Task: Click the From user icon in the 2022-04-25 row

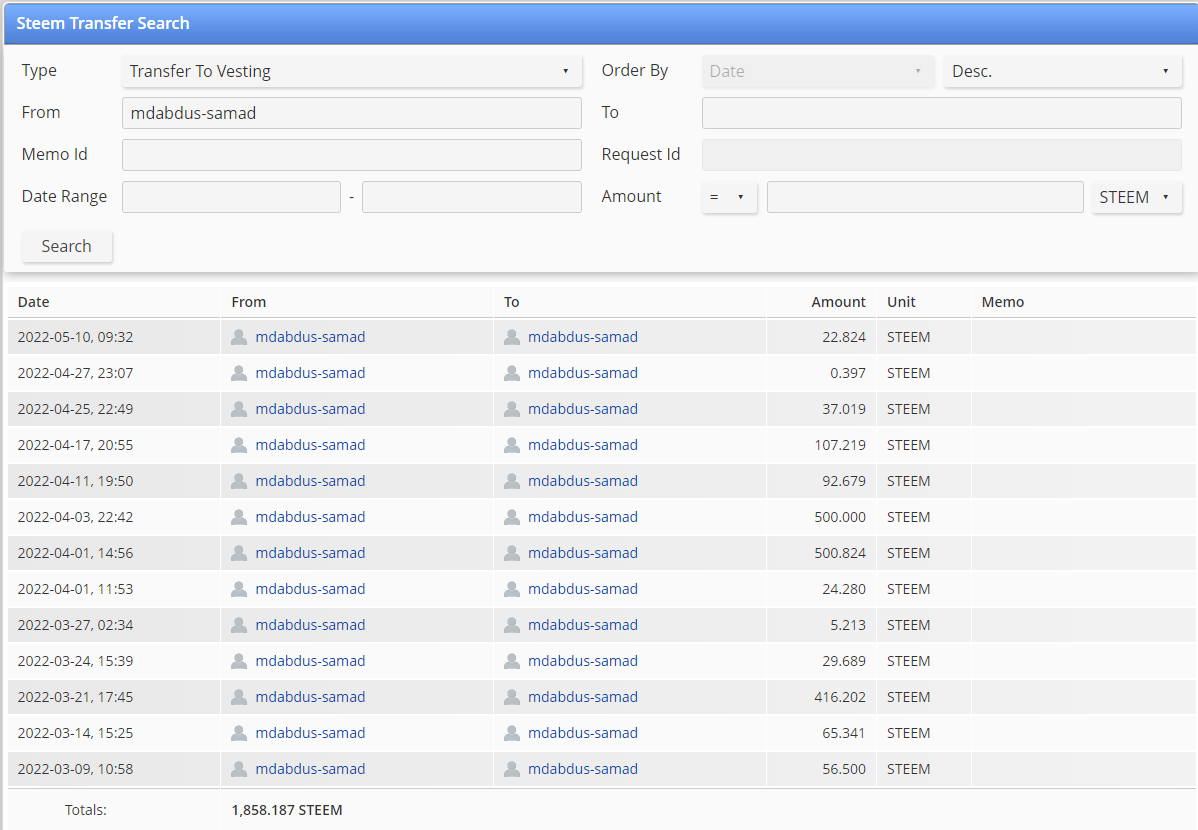Action: pyautogui.click(x=239, y=409)
